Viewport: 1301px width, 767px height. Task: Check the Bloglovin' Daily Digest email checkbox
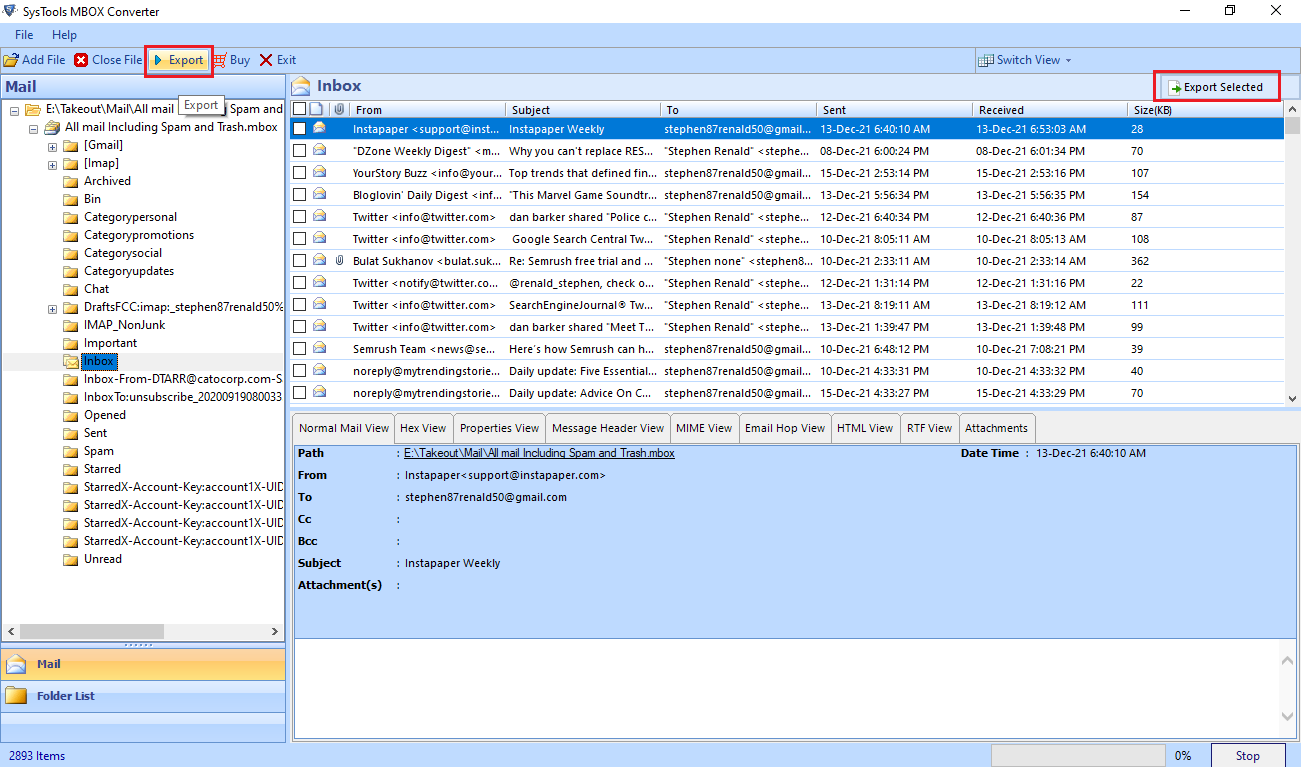(299, 195)
